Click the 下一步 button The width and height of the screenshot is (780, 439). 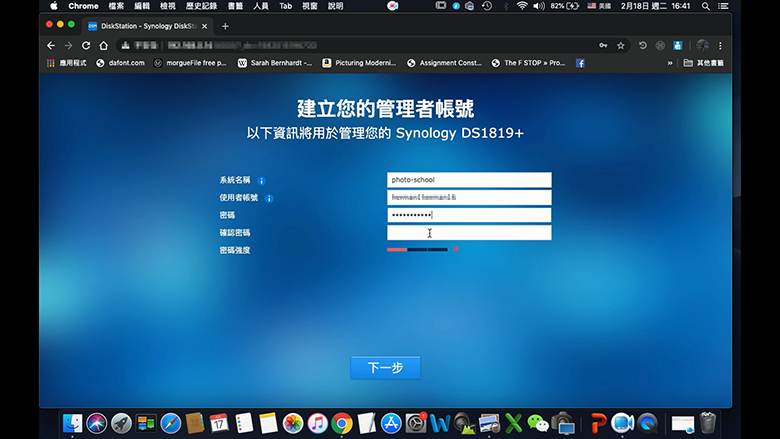(x=386, y=367)
